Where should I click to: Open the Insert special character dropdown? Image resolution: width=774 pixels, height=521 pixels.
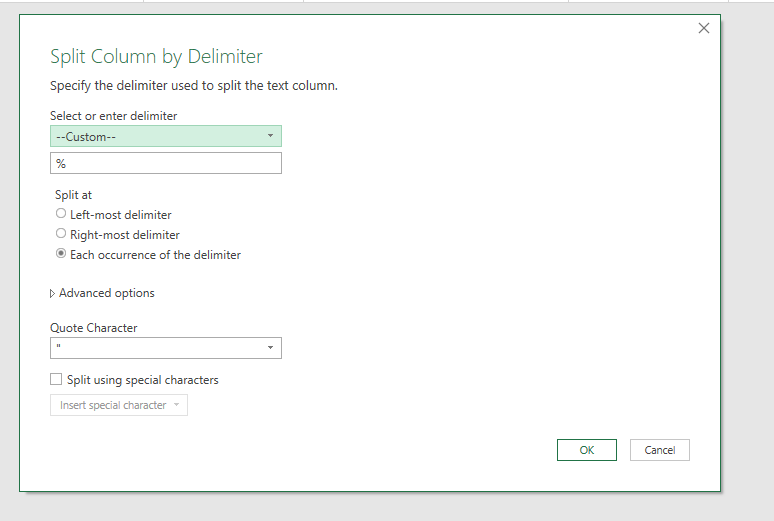point(119,405)
